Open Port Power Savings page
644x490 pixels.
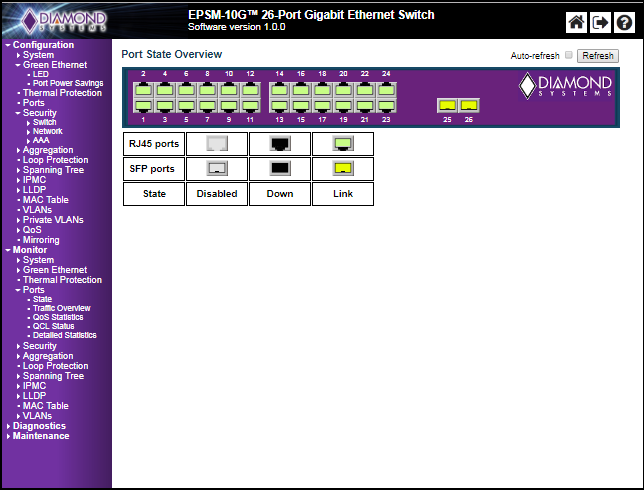click(68, 83)
